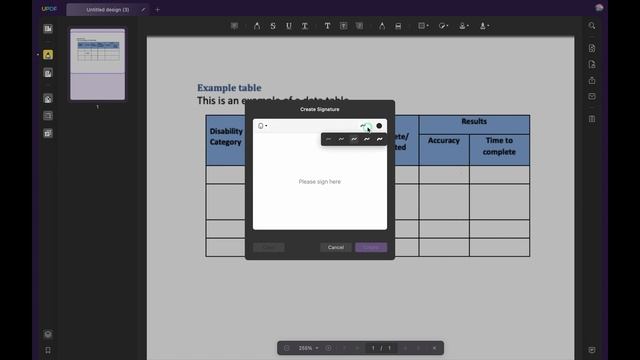Open the export PDF icon in right sidebar

pos(592,64)
